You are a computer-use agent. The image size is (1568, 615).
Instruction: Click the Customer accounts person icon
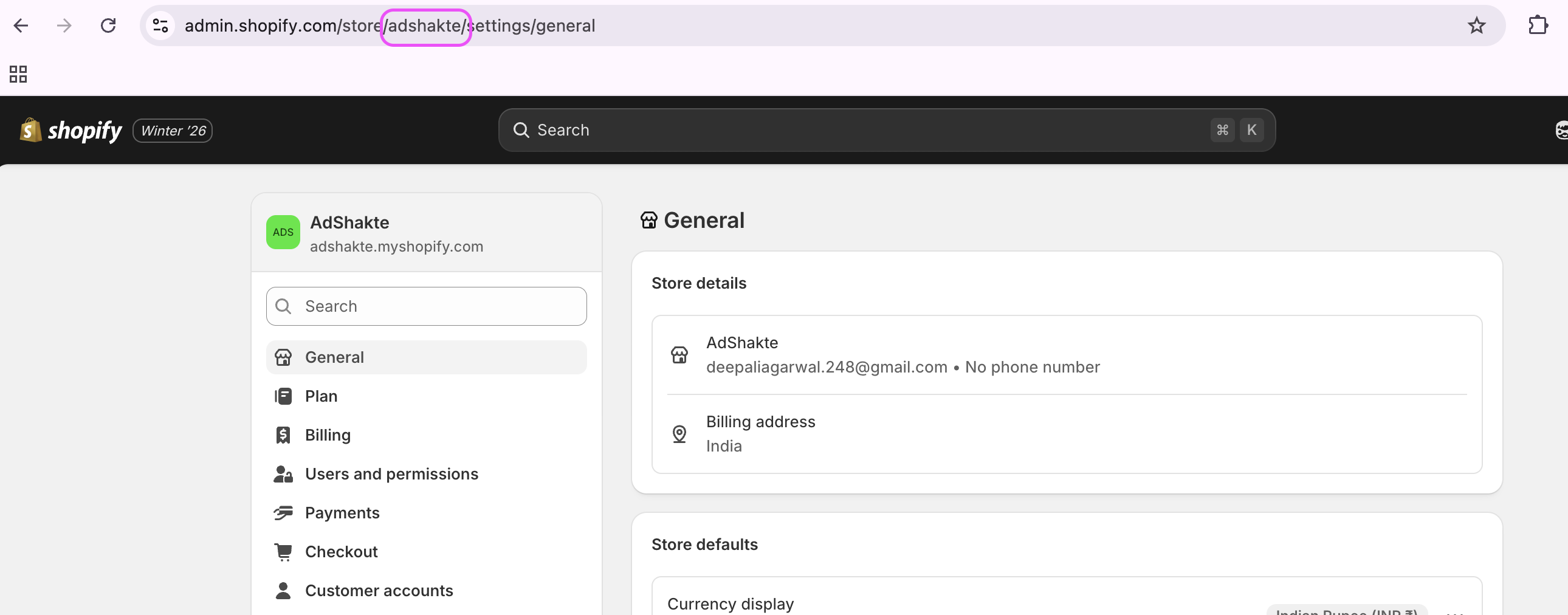coord(283,590)
